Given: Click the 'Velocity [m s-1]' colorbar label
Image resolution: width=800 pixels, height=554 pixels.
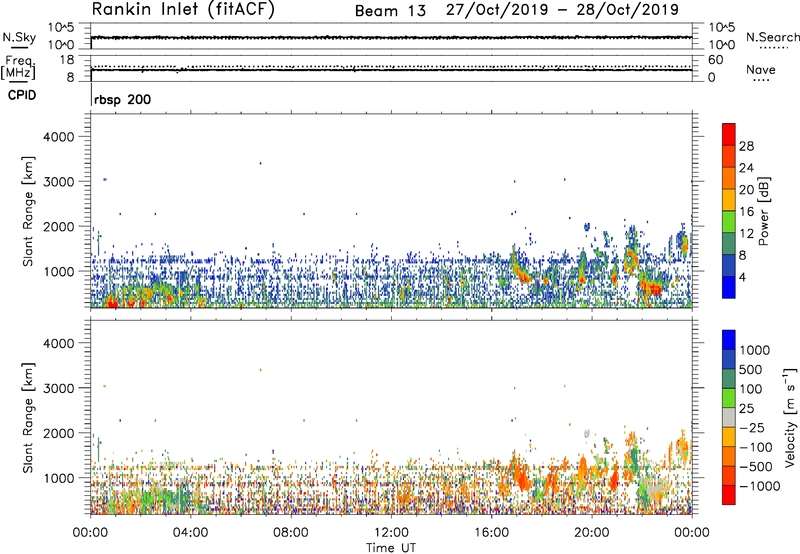Looking at the screenshot, I should coord(790,417).
